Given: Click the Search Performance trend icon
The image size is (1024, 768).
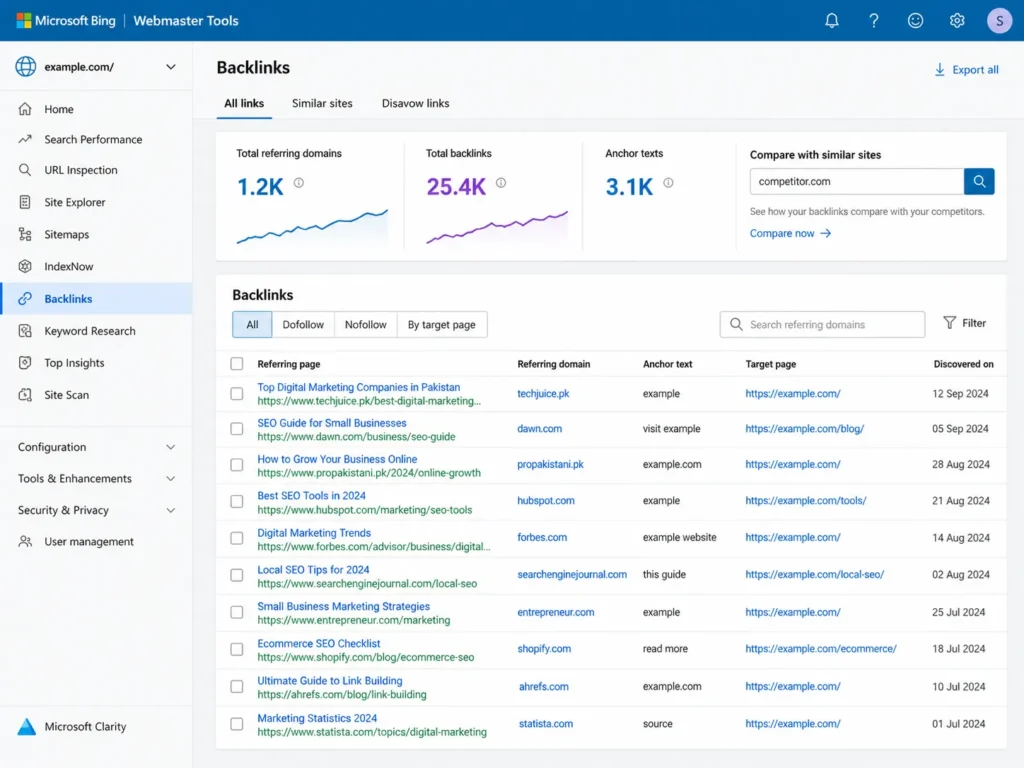Looking at the screenshot, I should [25, 139].
